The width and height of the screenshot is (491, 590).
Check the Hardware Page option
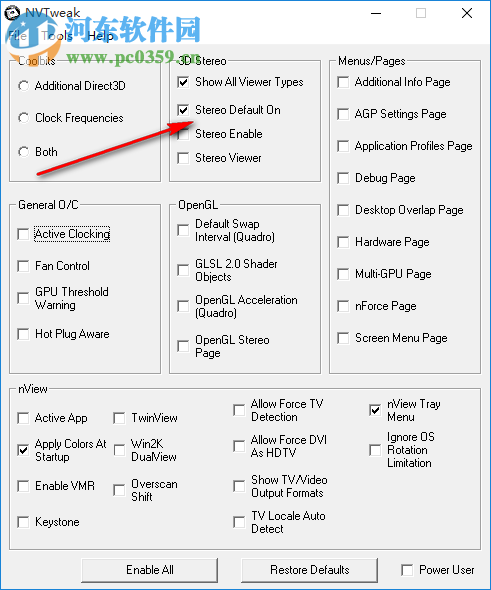pos(343,242)
